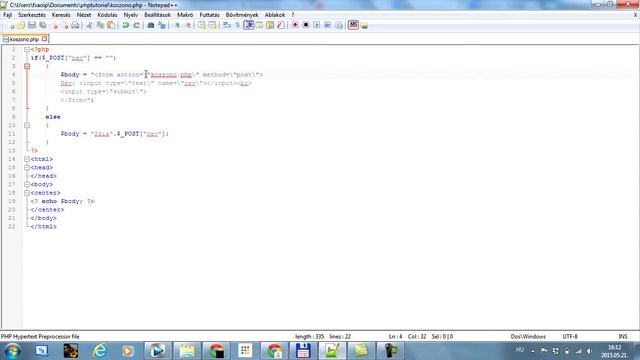Open the Szerkesztés menu
The height and width of the screenshot is (360, 640).
point(32,15)
